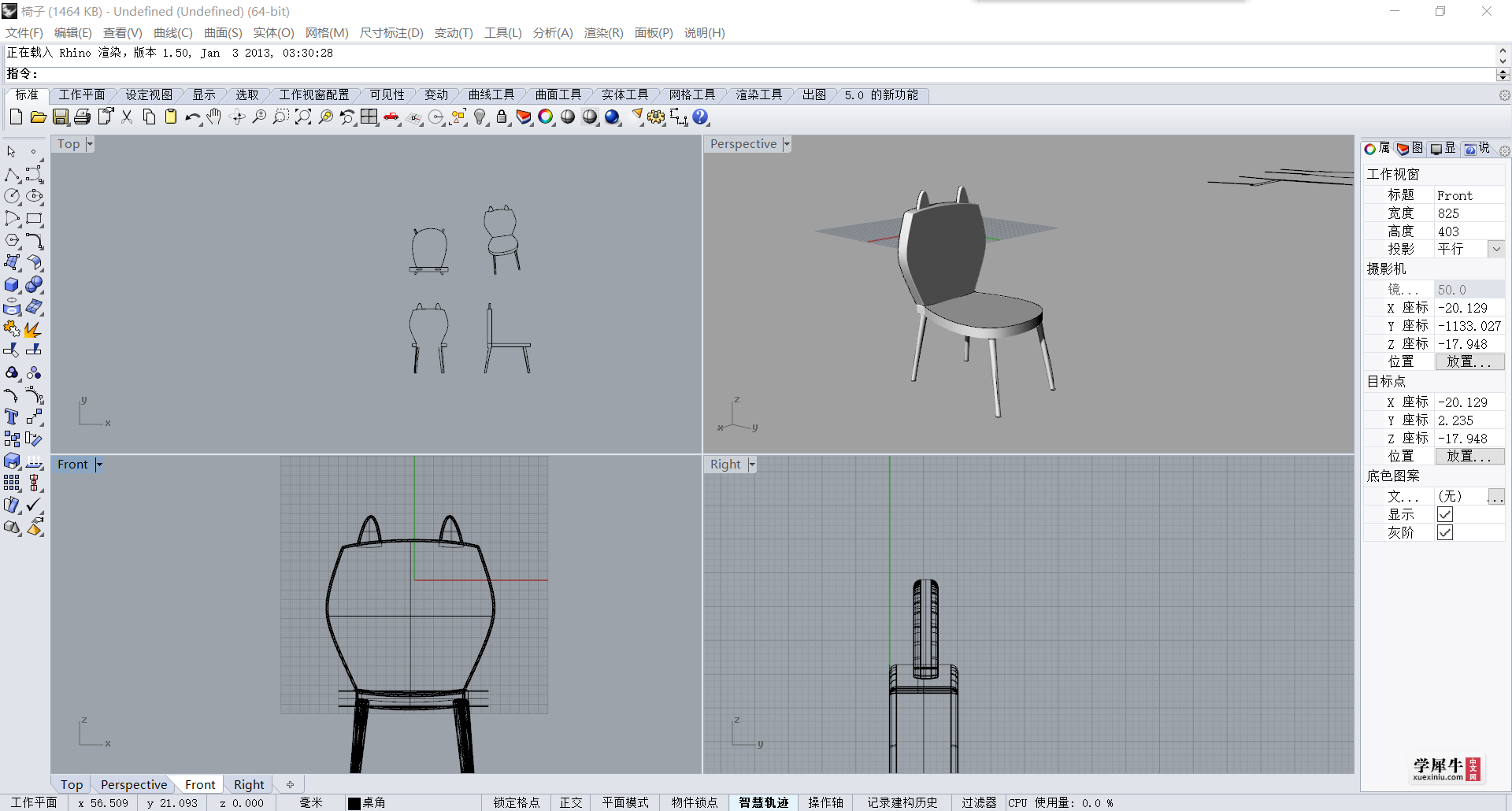
Task: Click the Boolean union spheres icon
Action: click(x=34, y=284)
